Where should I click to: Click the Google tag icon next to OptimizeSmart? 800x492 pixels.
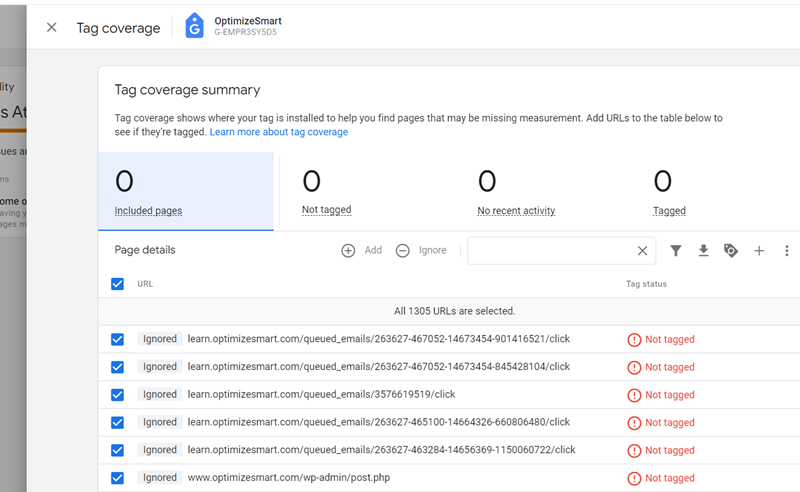coord(194,26)
